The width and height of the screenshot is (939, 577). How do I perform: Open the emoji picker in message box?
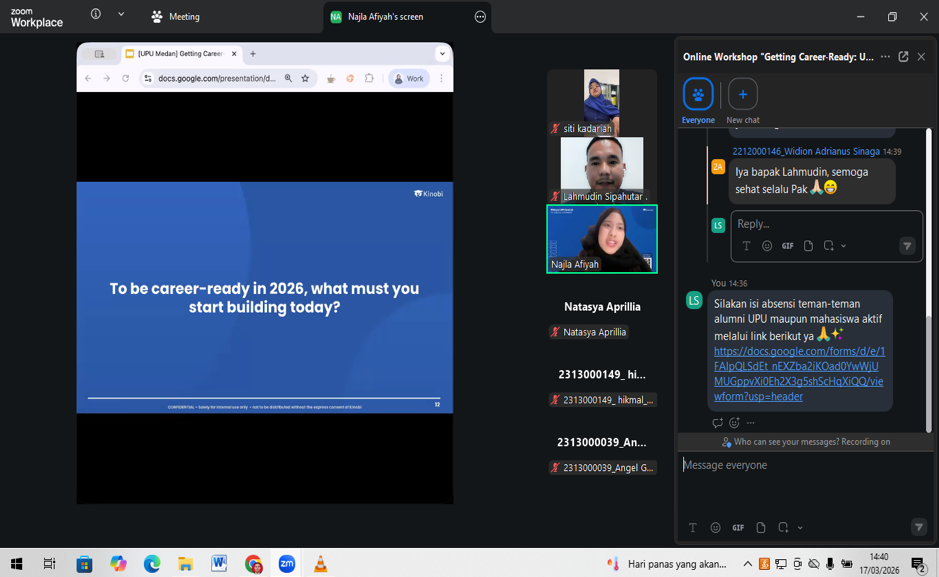(x=715, y=528)
